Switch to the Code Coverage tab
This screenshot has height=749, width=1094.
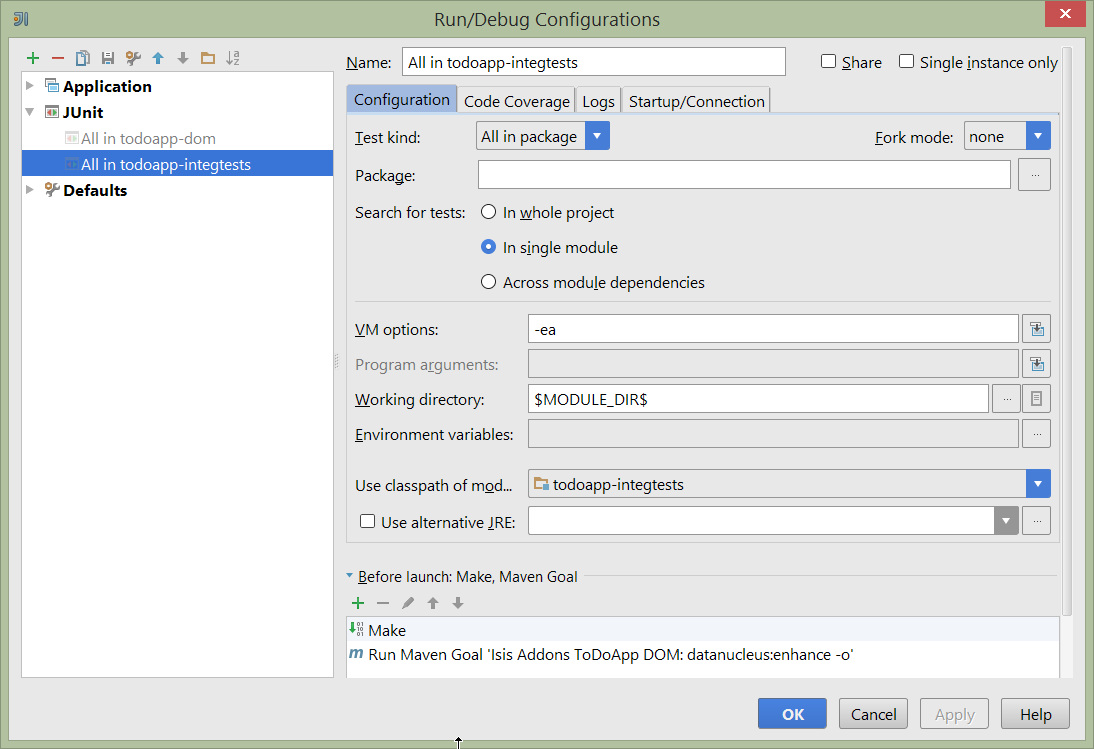point(516,99)
